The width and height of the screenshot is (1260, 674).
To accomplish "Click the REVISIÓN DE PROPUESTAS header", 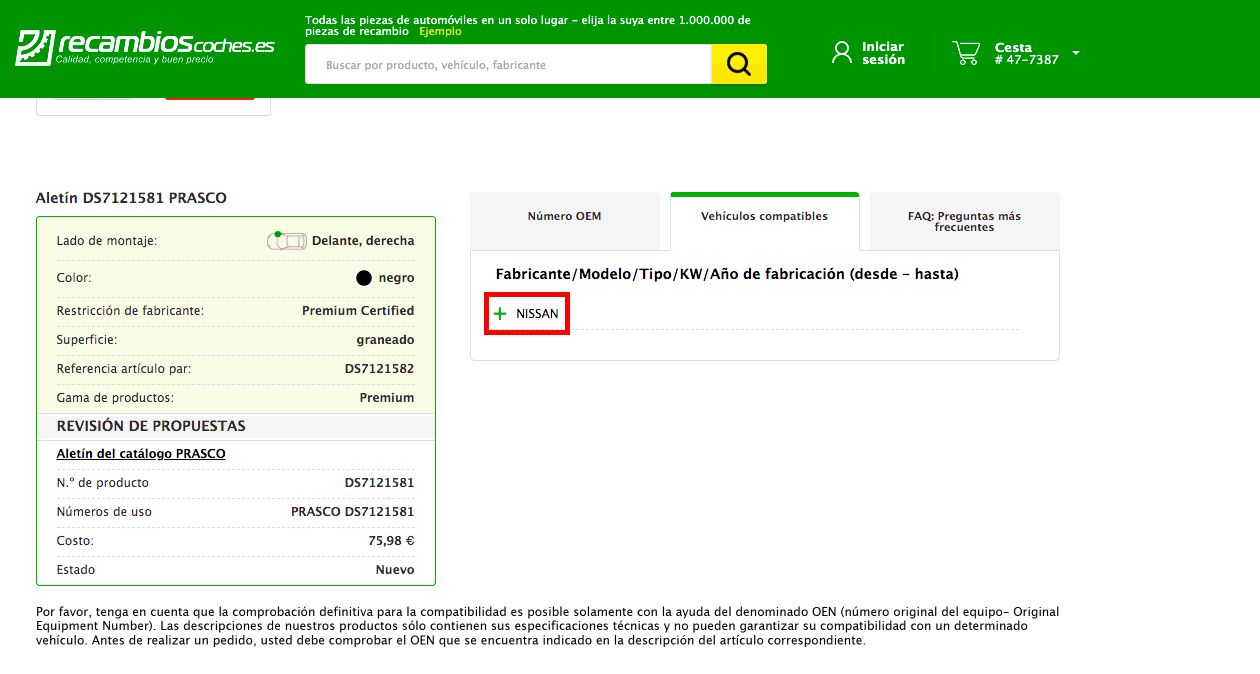I will [151, 426].
